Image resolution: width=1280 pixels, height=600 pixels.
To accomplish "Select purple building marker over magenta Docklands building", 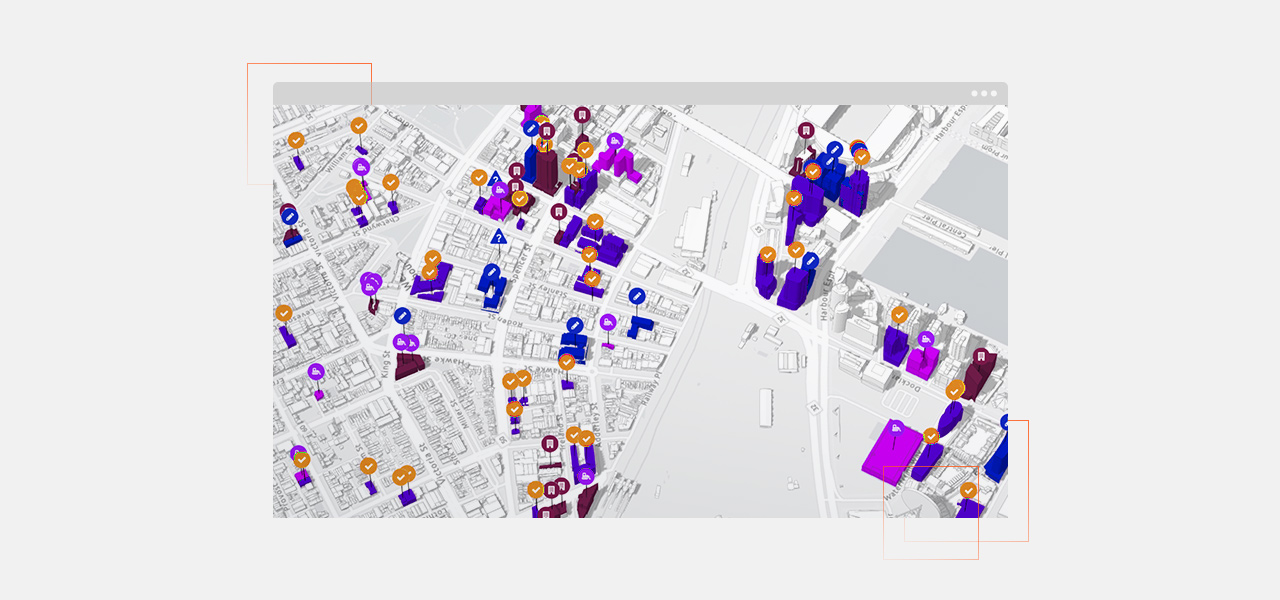I will pyautogui.click(x=926, y=340).
